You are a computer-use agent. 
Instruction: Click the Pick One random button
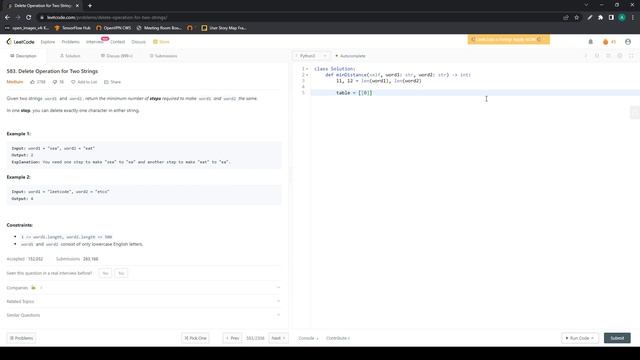pyautogui.click(x=195, y=338)
